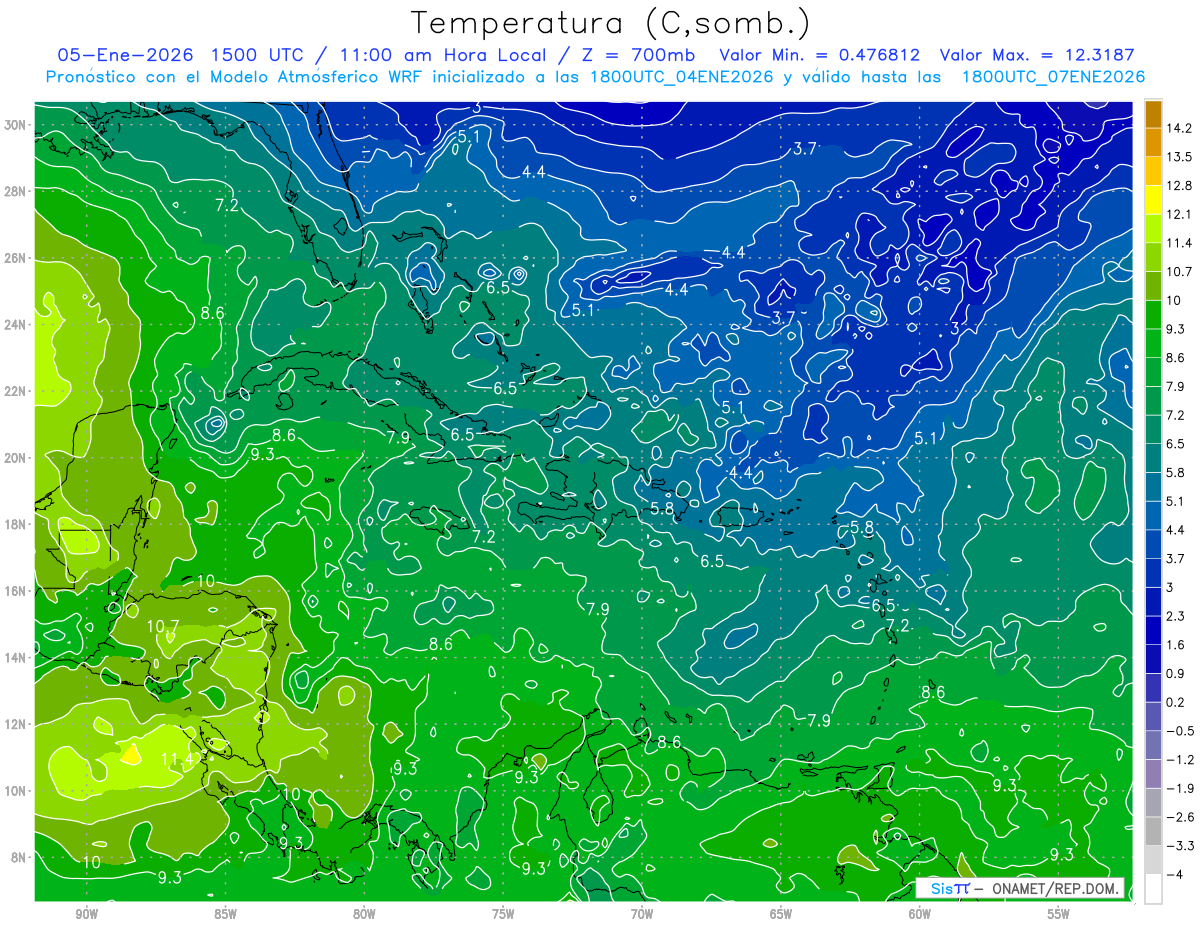Click the 60W longitude axis label
This screenshot has height=927, width=1200.
tap(920, 914)
